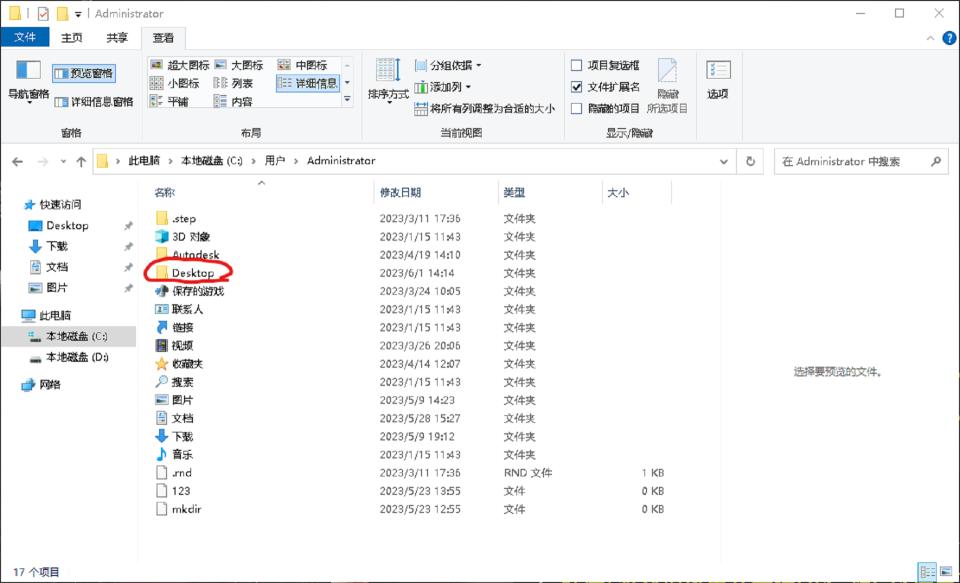Open the 选项 (options) icon
960x583 pixels.
(x=717, y=74)
